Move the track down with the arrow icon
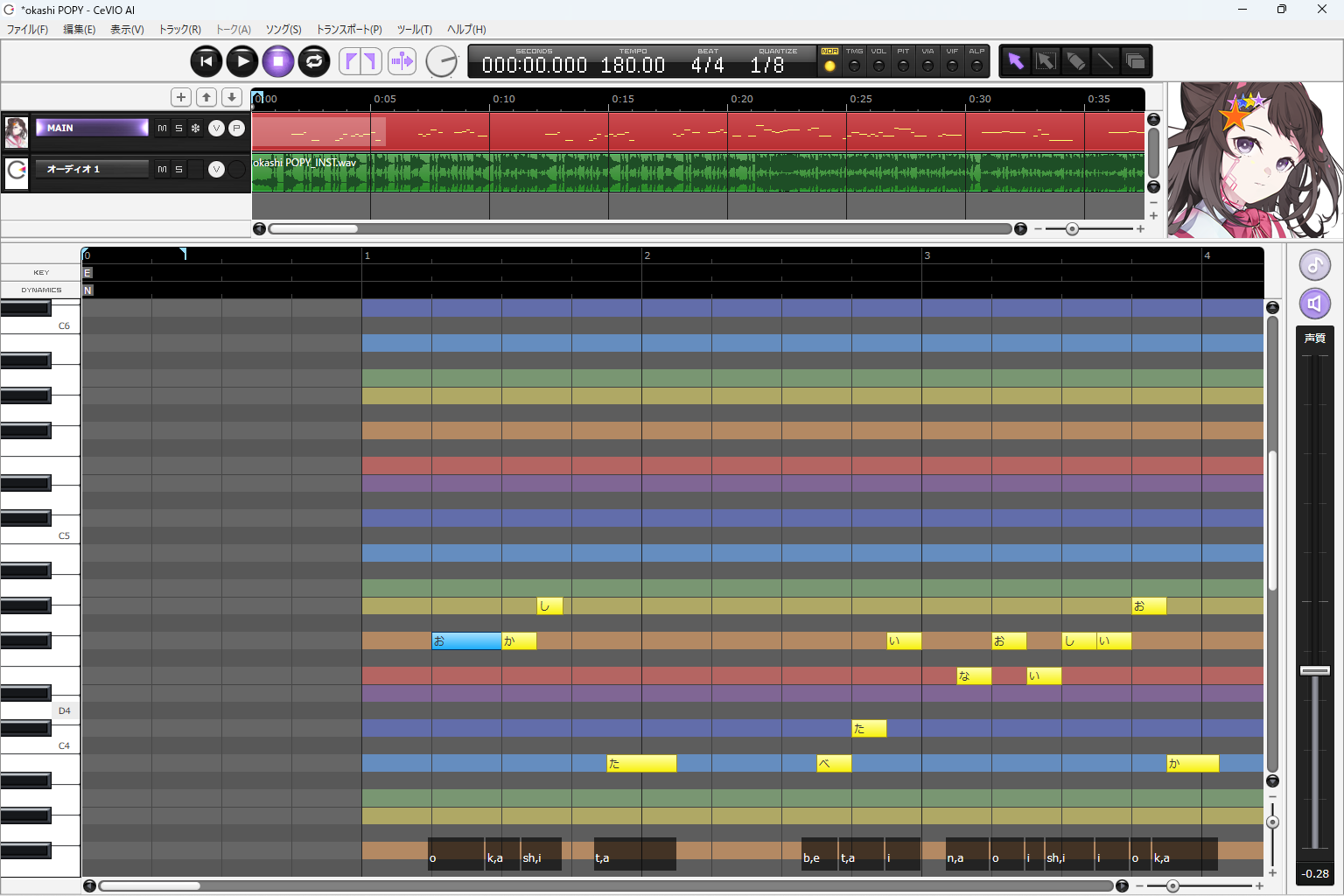Viewport: 1344px width, 896px height. (x=232, y=97)
